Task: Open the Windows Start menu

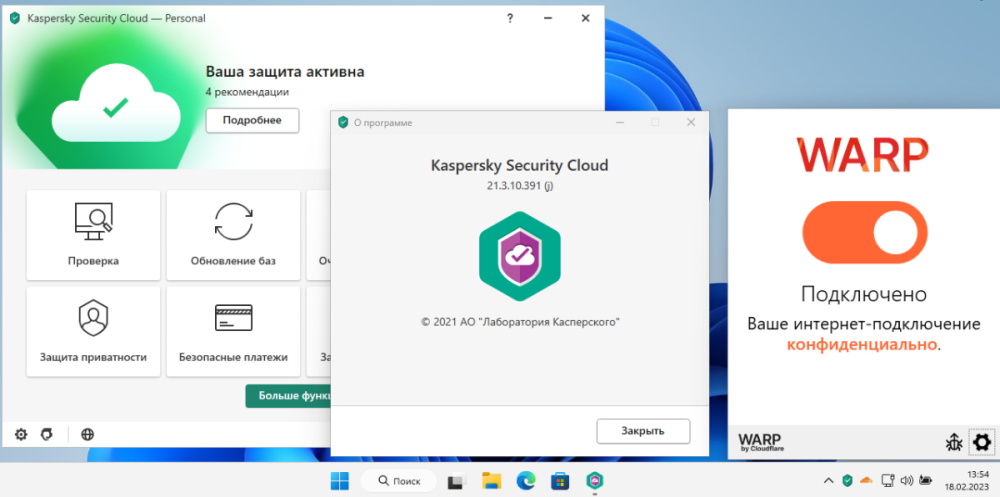Action: pos(339,480)
